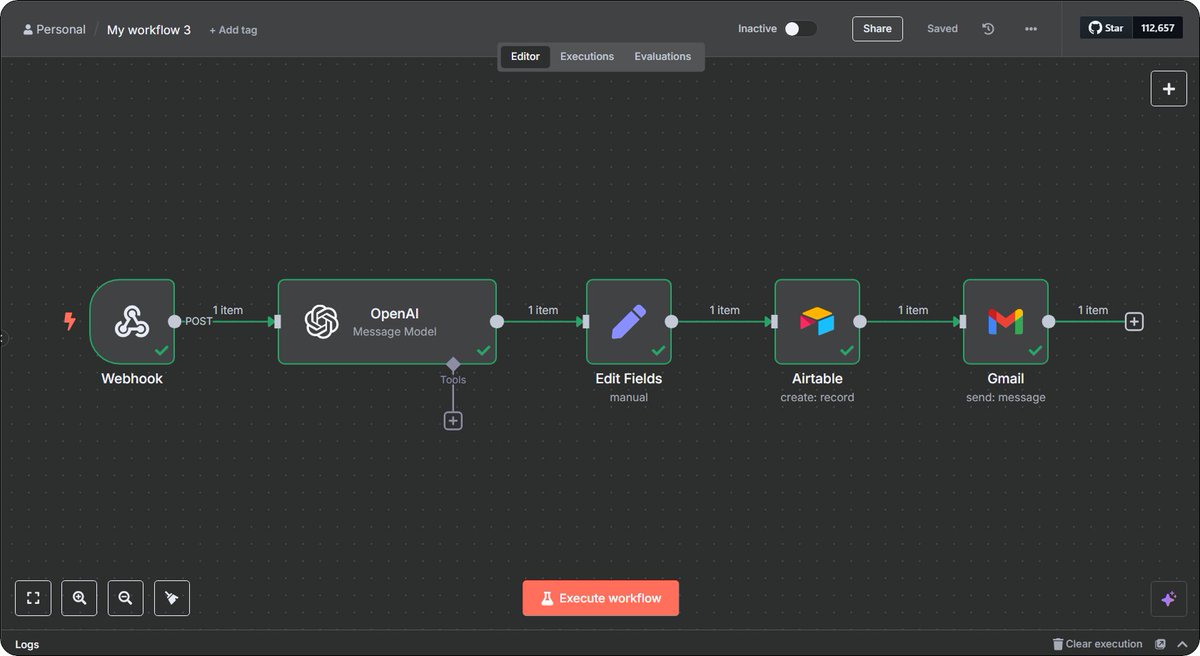Click the Saved status text
This screenshot has width=1200, height=656.
(942, 29)
